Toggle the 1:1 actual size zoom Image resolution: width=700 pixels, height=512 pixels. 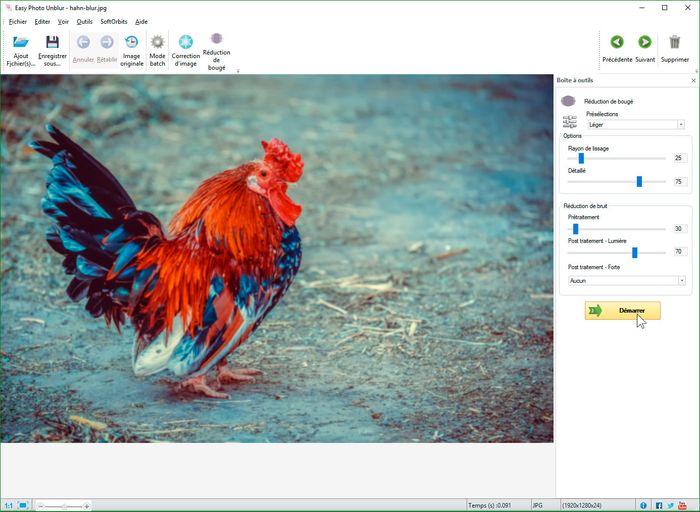pos(9,506)
